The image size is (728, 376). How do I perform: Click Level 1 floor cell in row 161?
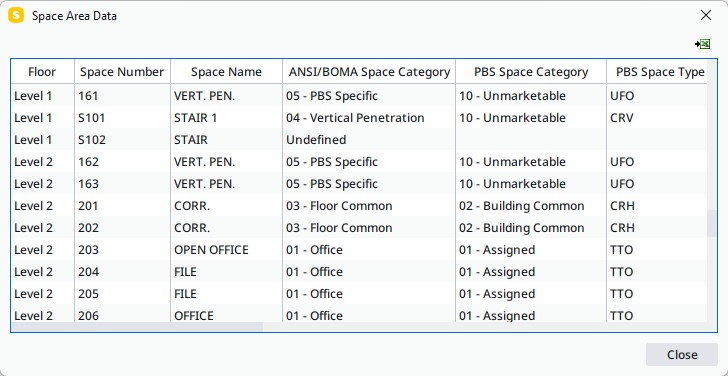pyautogui.click(x=42, y=96)
